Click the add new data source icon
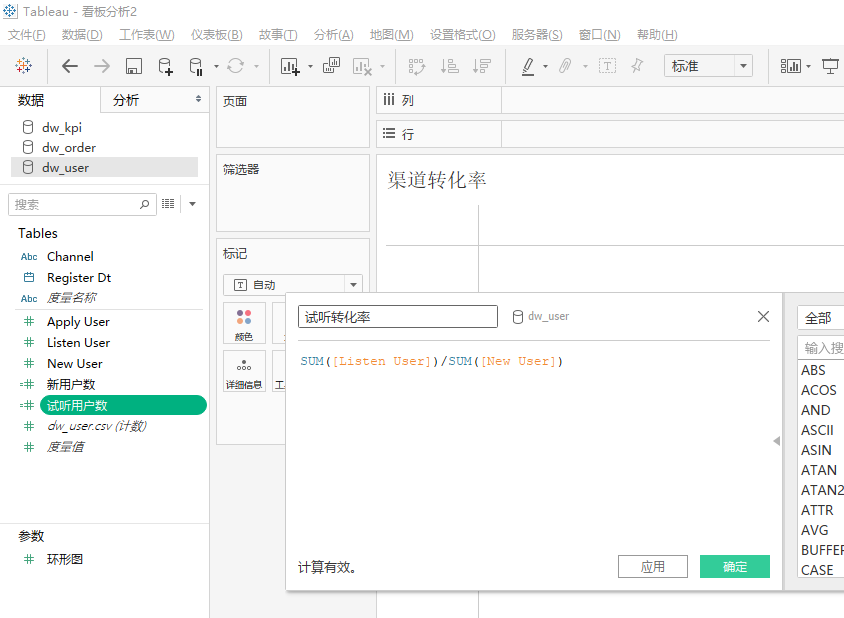Viewport: 844px width, 618px height. click(165, 66)
